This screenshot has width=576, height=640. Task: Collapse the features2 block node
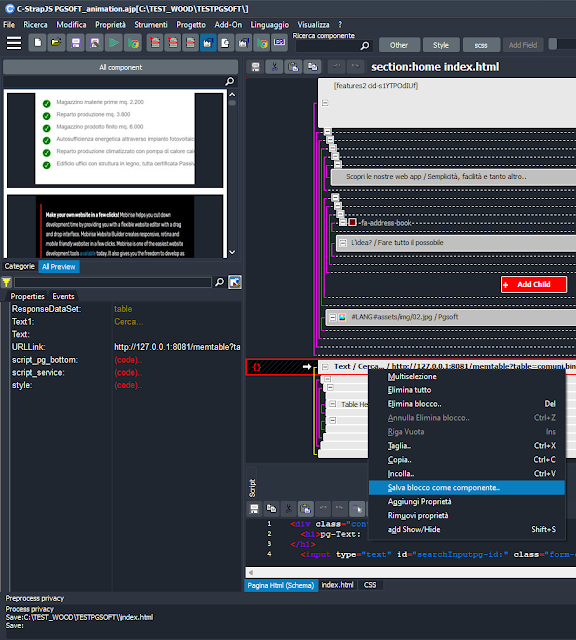(325, 103)
